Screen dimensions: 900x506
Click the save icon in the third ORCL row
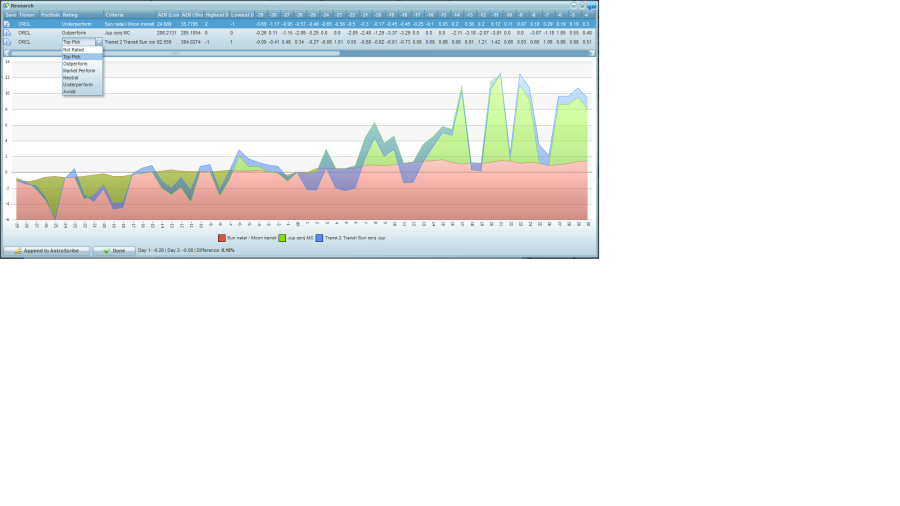tap(8, 42)
